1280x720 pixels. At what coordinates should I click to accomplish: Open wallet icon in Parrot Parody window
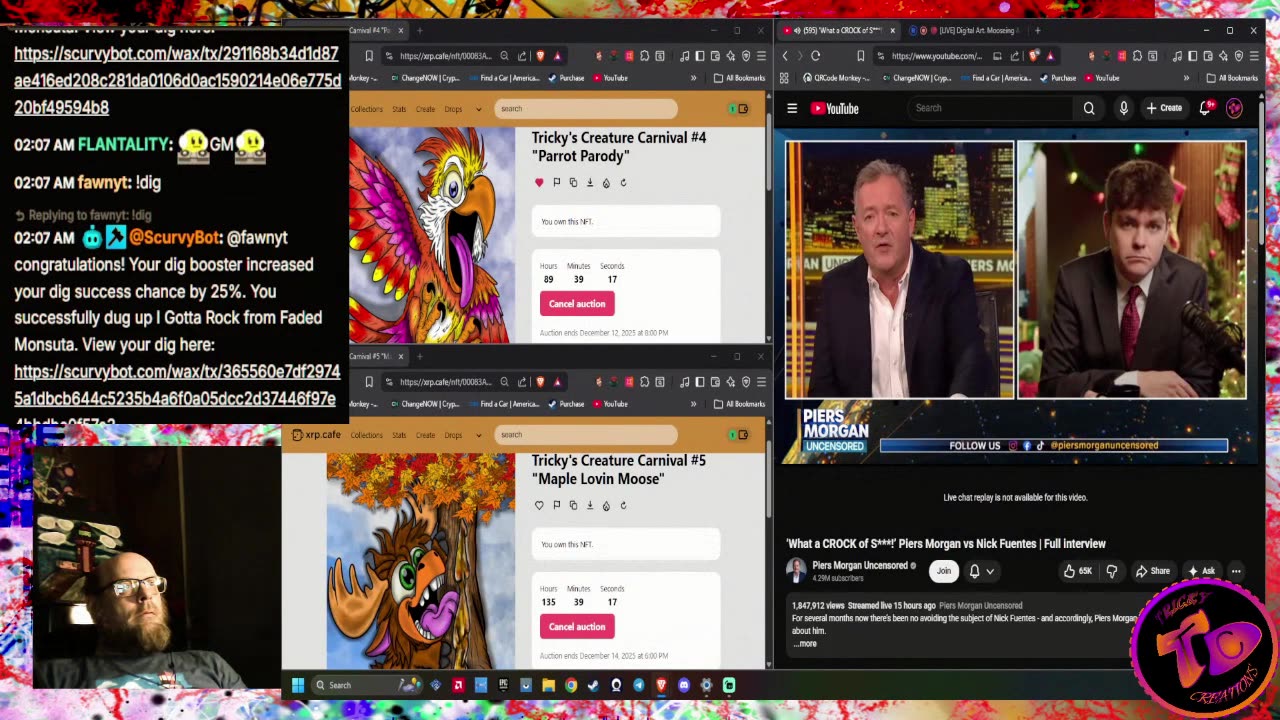(742, 109)
